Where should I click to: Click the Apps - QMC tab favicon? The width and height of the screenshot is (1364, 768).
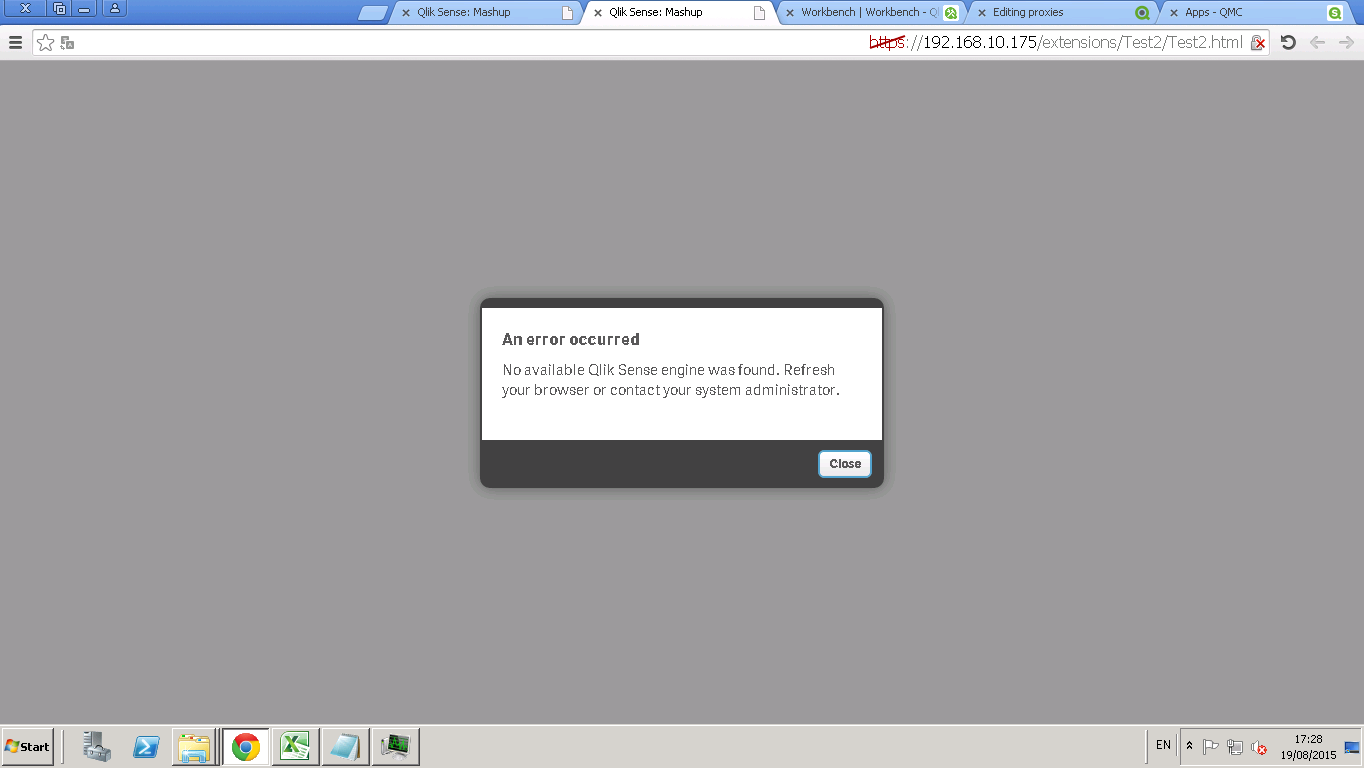(1334, 13)
